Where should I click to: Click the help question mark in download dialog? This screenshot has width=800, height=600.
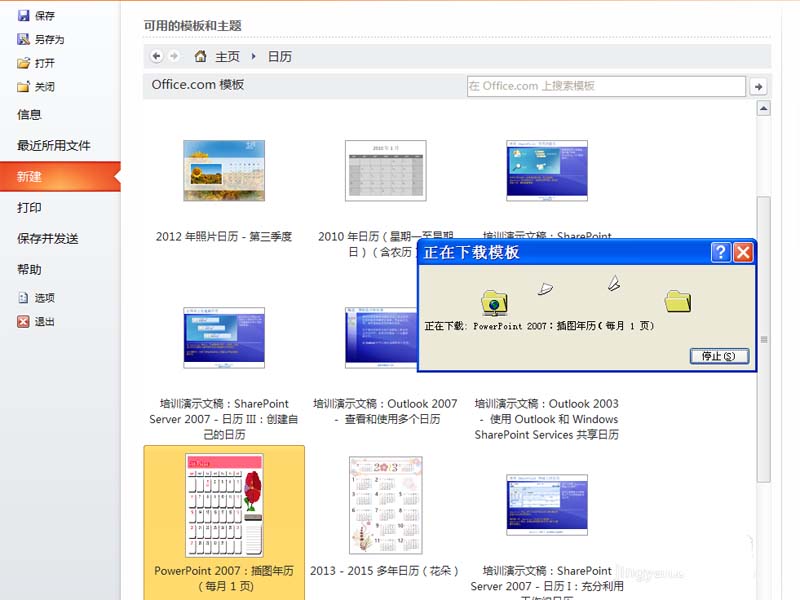(720, 252)
